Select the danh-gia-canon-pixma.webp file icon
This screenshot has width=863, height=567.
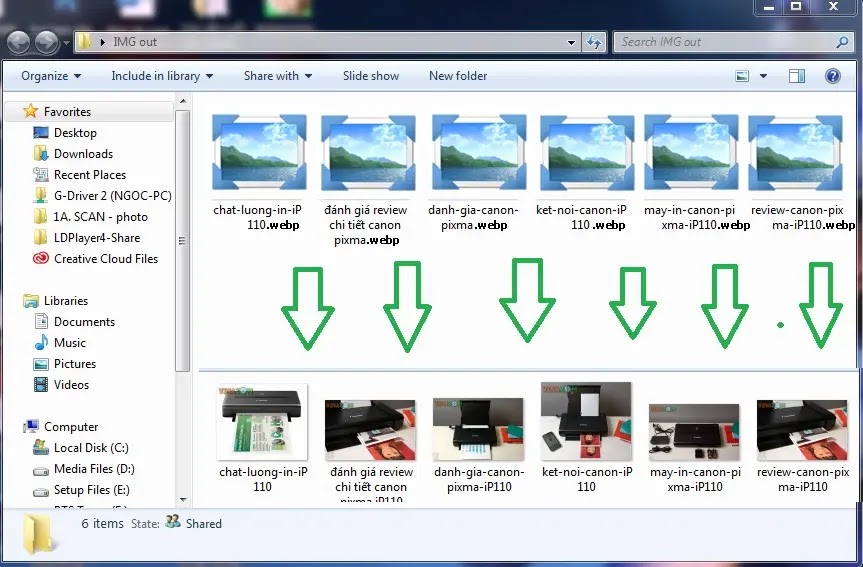(x=479, y=152)
